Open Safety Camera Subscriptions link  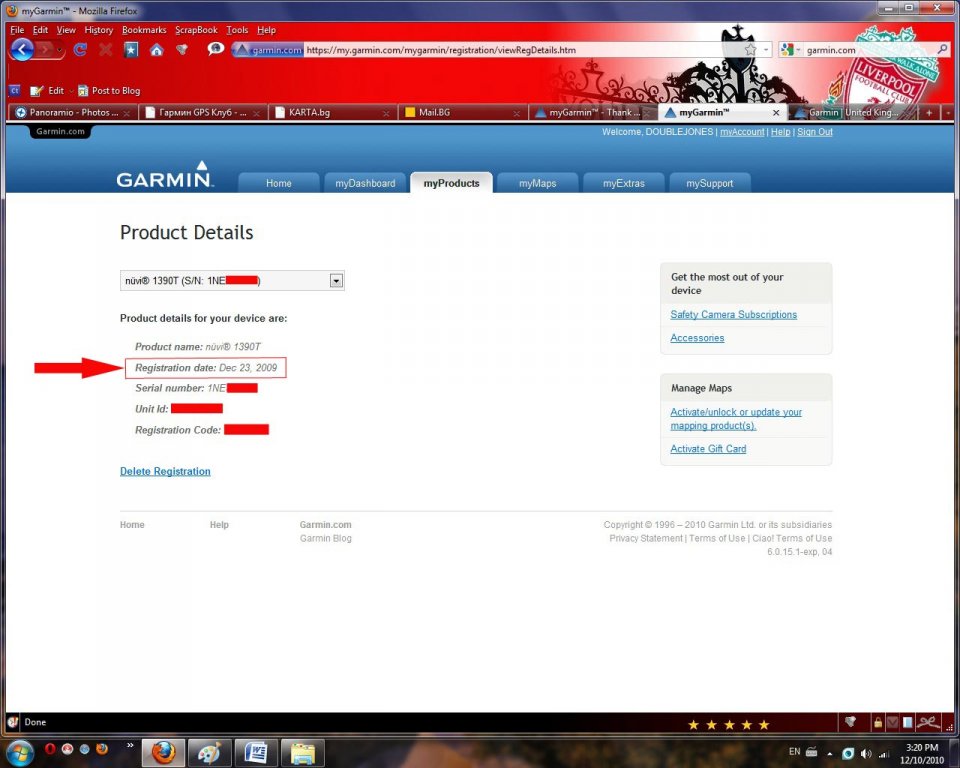pos(733,314)
